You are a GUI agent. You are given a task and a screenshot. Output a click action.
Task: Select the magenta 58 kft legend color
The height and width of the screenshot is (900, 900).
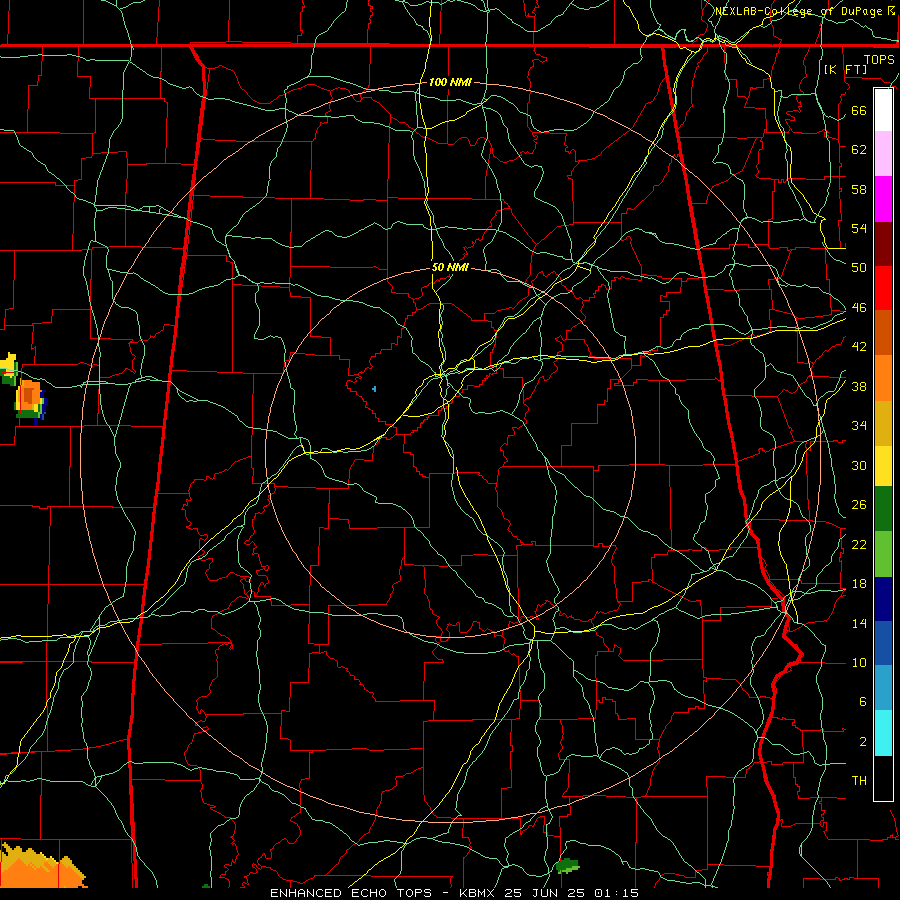coord(883,199)
